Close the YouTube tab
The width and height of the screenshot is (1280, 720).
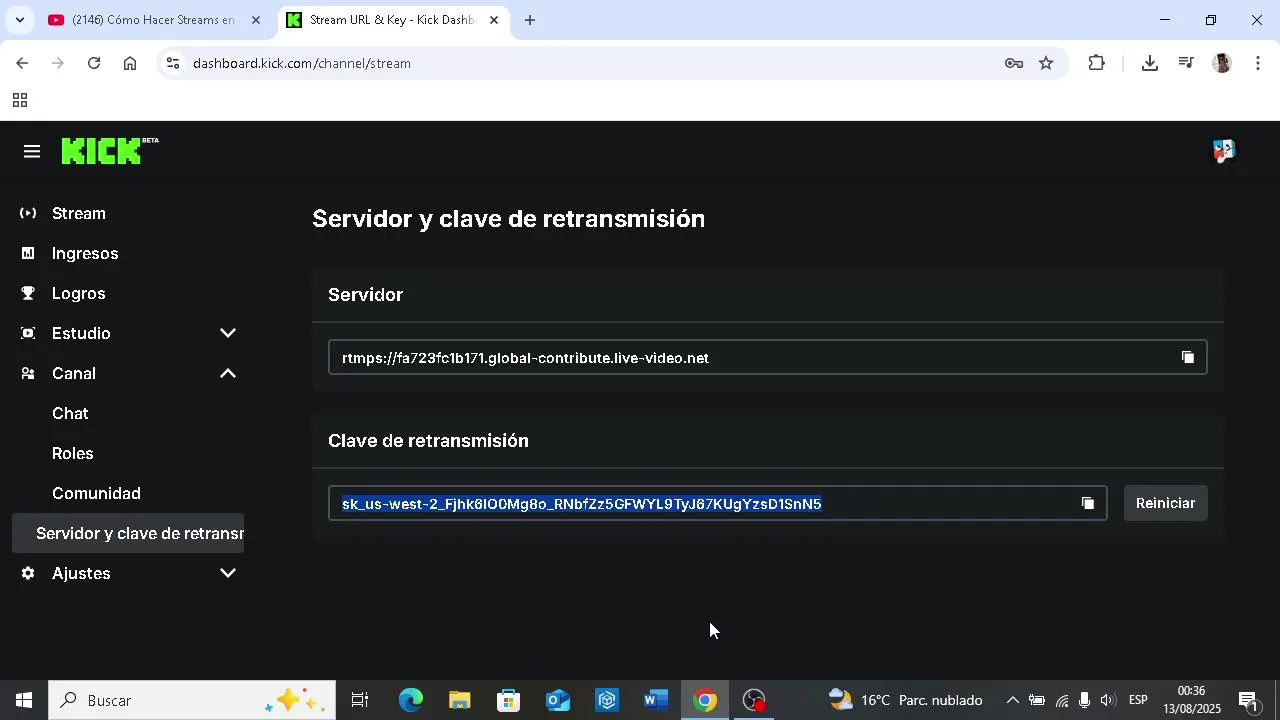[x=255, y=20]
